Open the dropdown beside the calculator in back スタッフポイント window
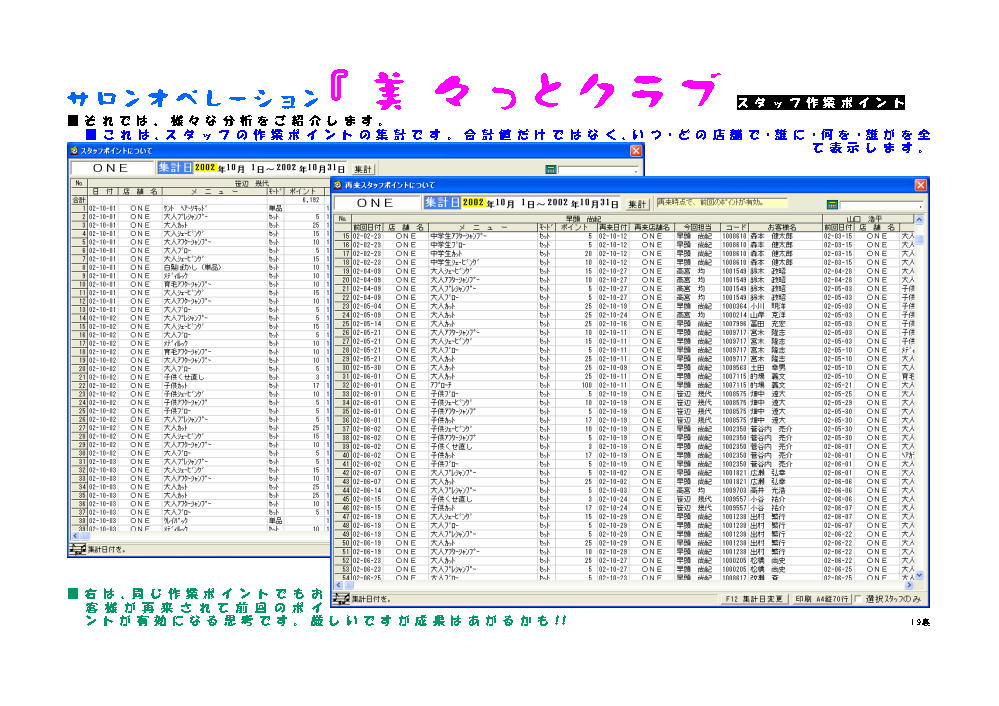The image size is (999, 706). 599,169
